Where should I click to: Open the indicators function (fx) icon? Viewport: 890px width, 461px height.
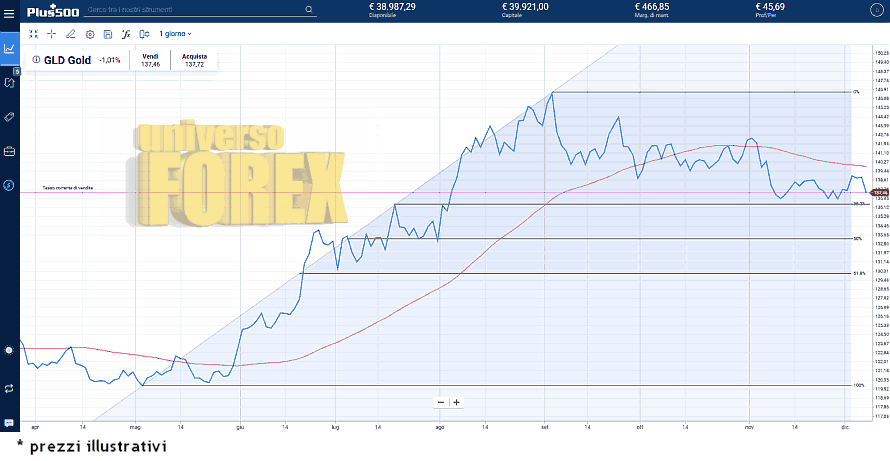click(125, 34)
